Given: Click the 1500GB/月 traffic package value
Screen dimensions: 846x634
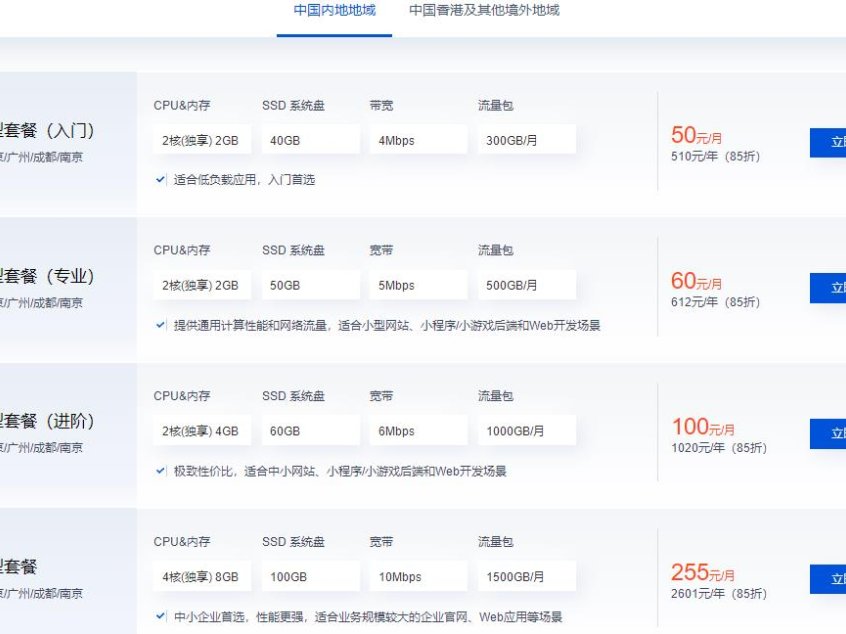Looking at the screenshot, I should tap(527, 577).
